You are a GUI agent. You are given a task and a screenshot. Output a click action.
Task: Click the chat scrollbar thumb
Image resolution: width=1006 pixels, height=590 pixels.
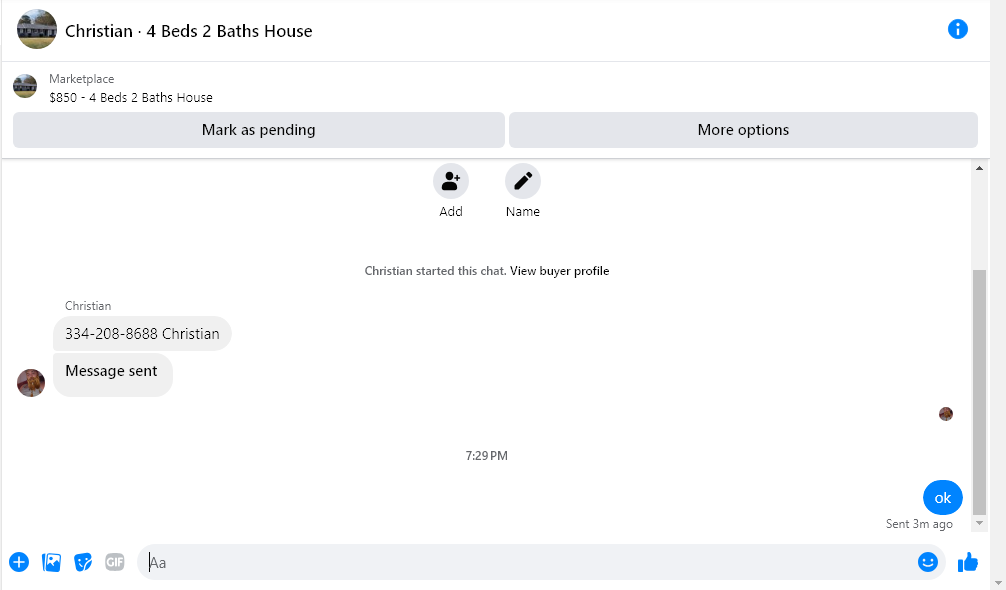[979, 390]
